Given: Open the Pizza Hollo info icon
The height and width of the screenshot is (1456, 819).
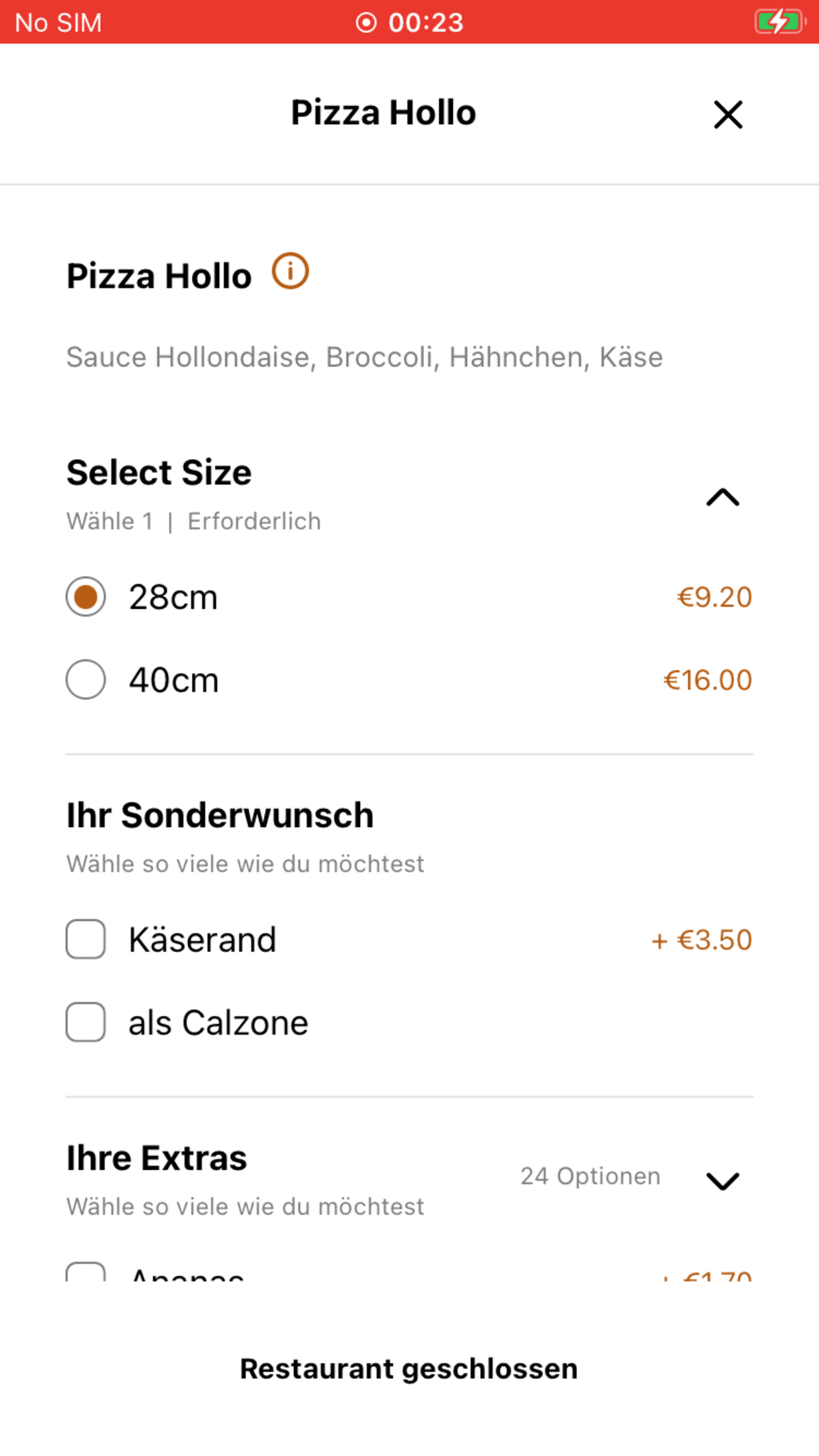Looking at the screenshot, I should point(290,271).
